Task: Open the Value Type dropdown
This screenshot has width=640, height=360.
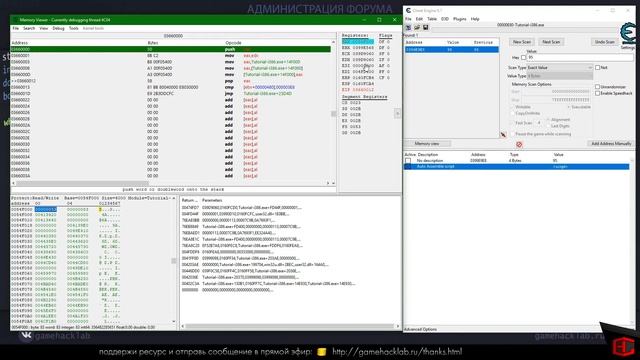Action: coord(560,76)
